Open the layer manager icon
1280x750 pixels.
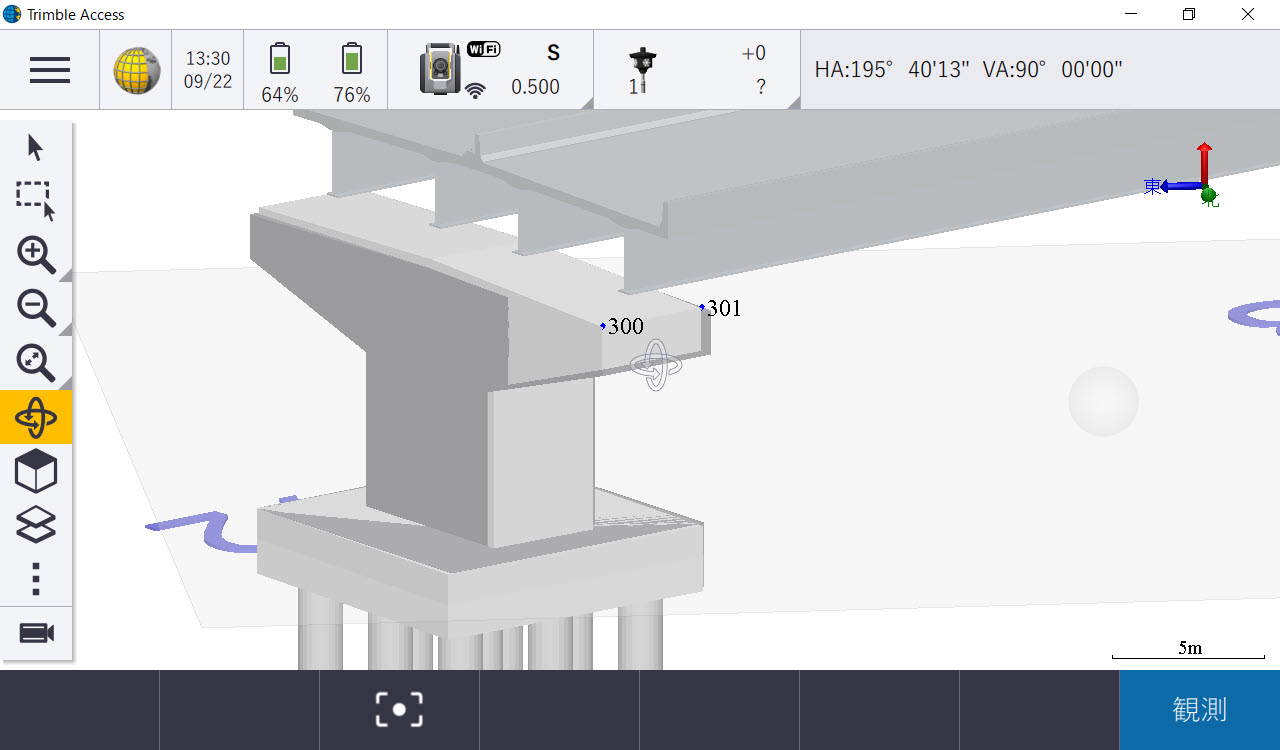[x=36, y=525]
